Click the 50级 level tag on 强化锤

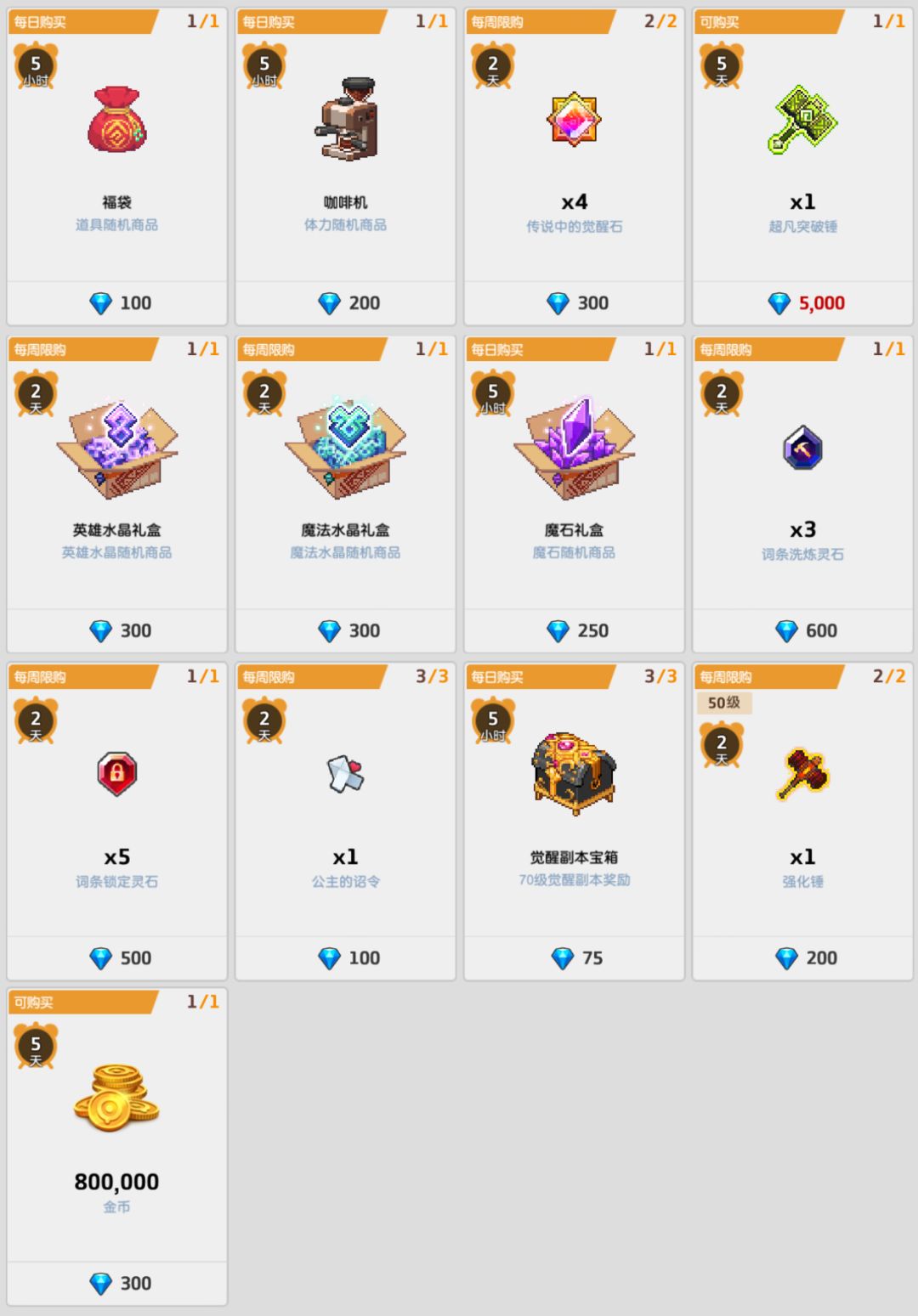click(724, 703)
